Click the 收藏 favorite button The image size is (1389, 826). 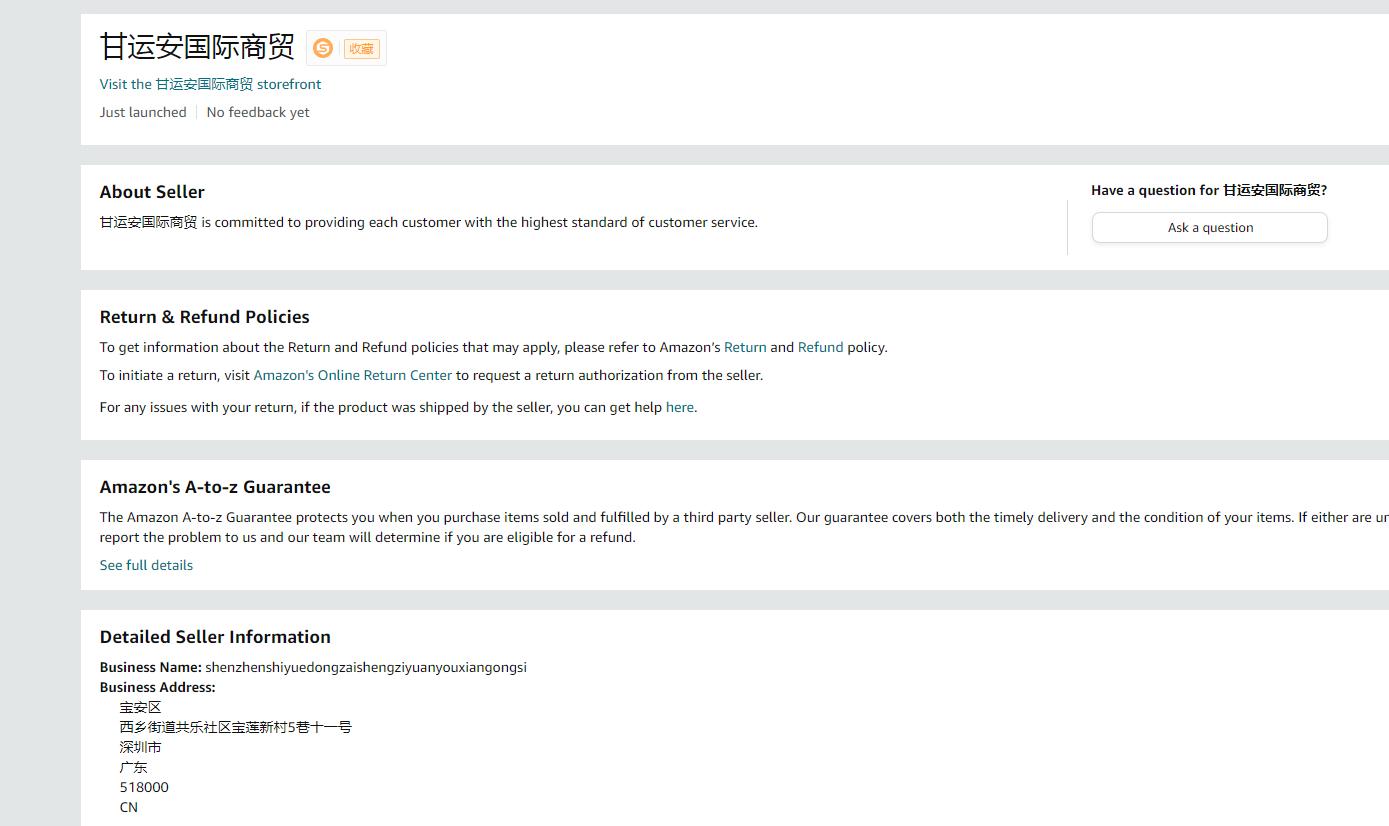click(x=361, y=48)
